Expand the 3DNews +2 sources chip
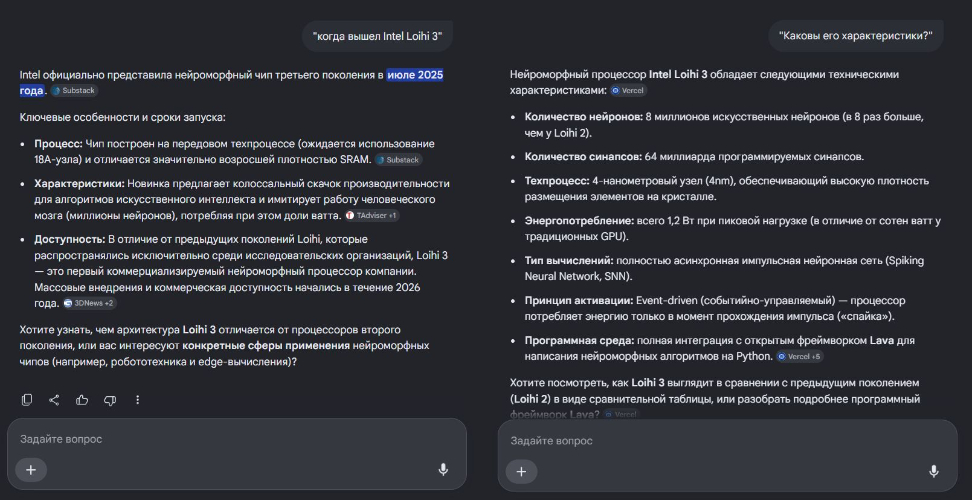 (x=90, y=304)
